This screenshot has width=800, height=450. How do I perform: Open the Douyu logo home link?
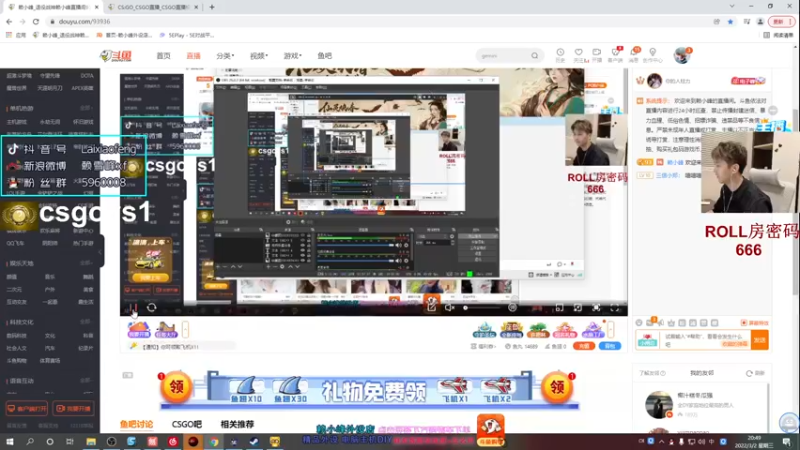116,56
